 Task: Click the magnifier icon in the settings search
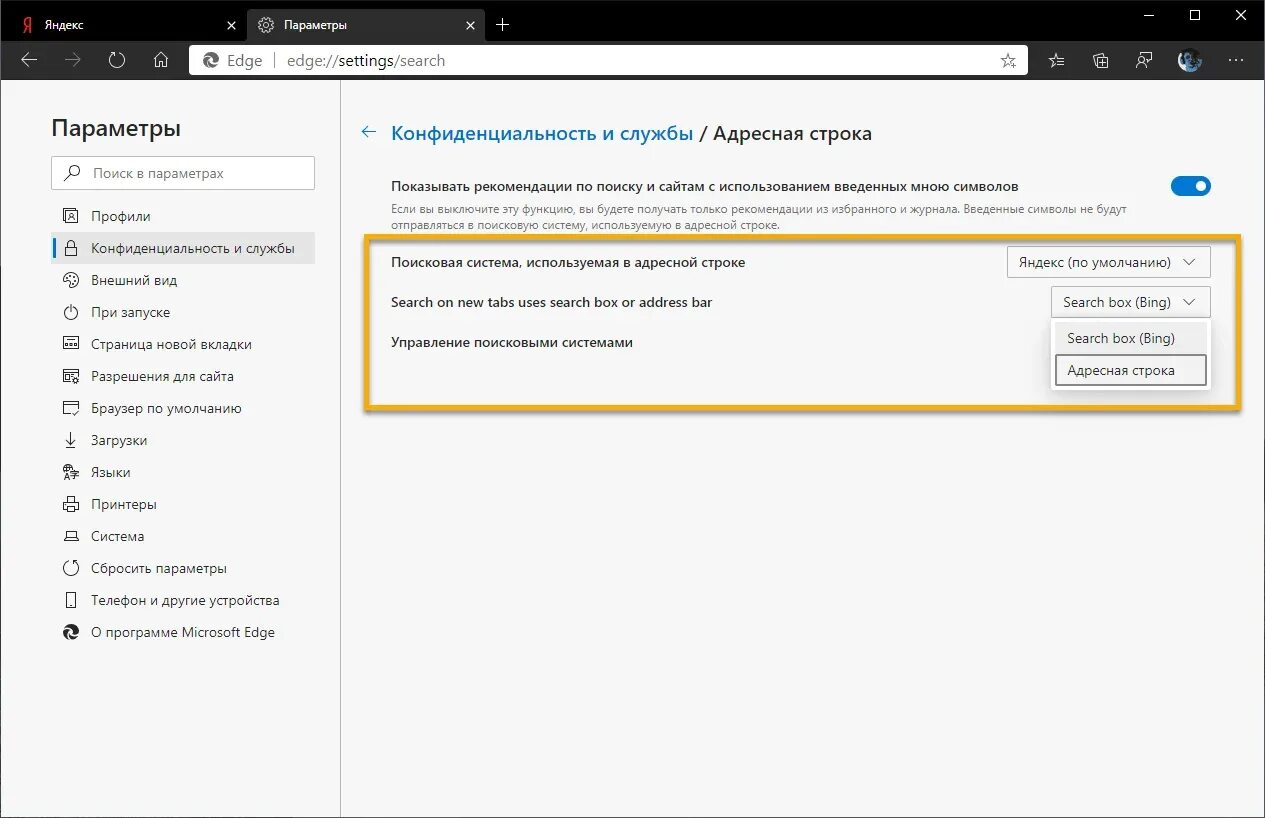pyautogui.click(x=72, y=173)
